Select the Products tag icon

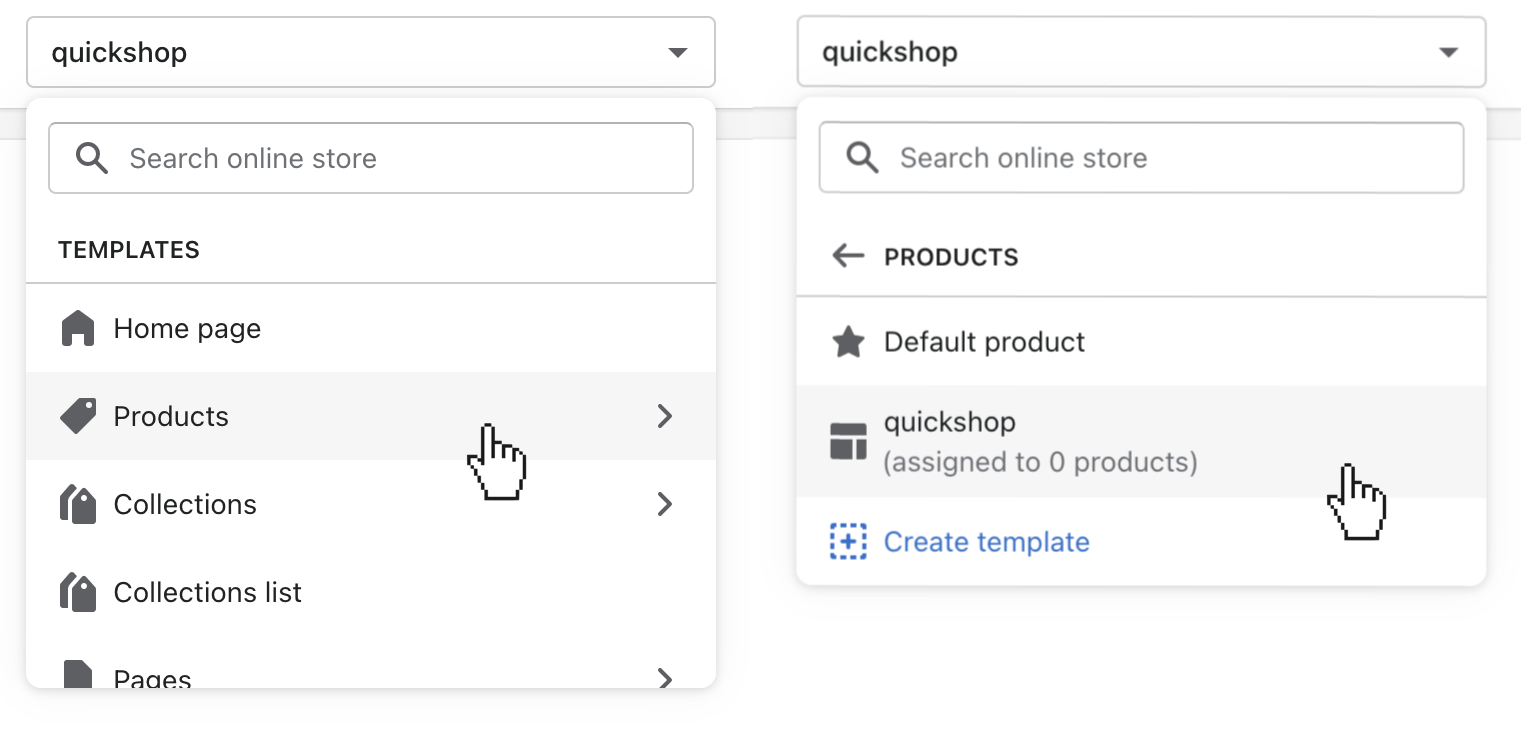point(78,416)
